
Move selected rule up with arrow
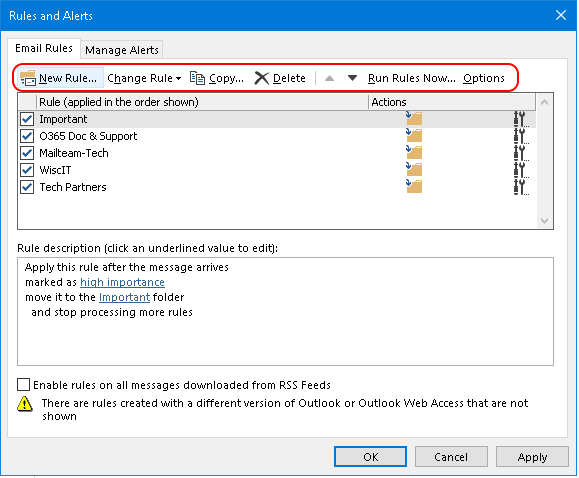point(329,78)
